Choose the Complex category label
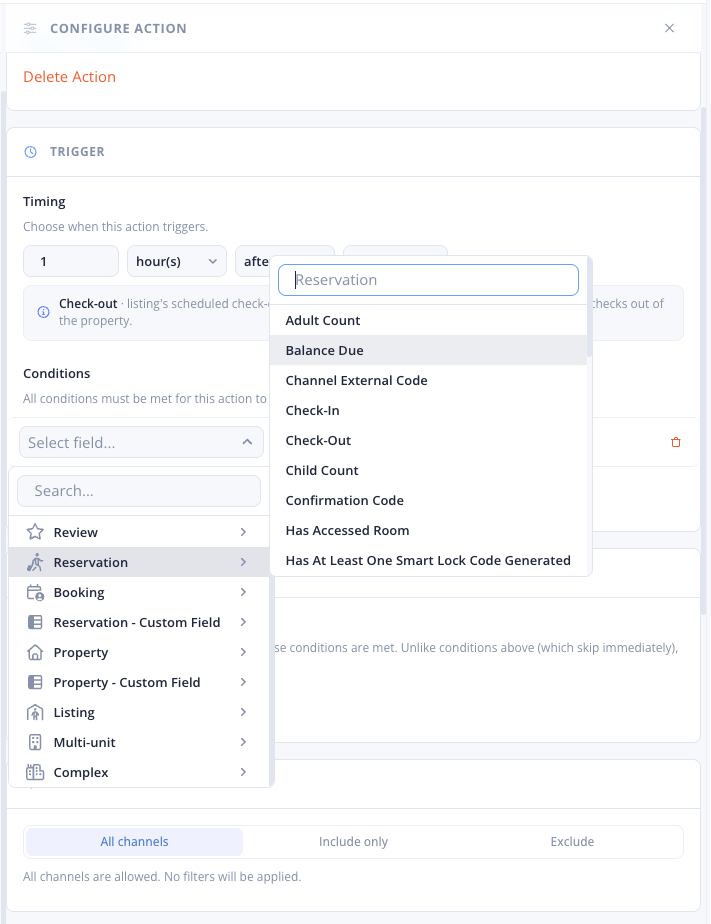The image size is (711, 924). (81, 773)
